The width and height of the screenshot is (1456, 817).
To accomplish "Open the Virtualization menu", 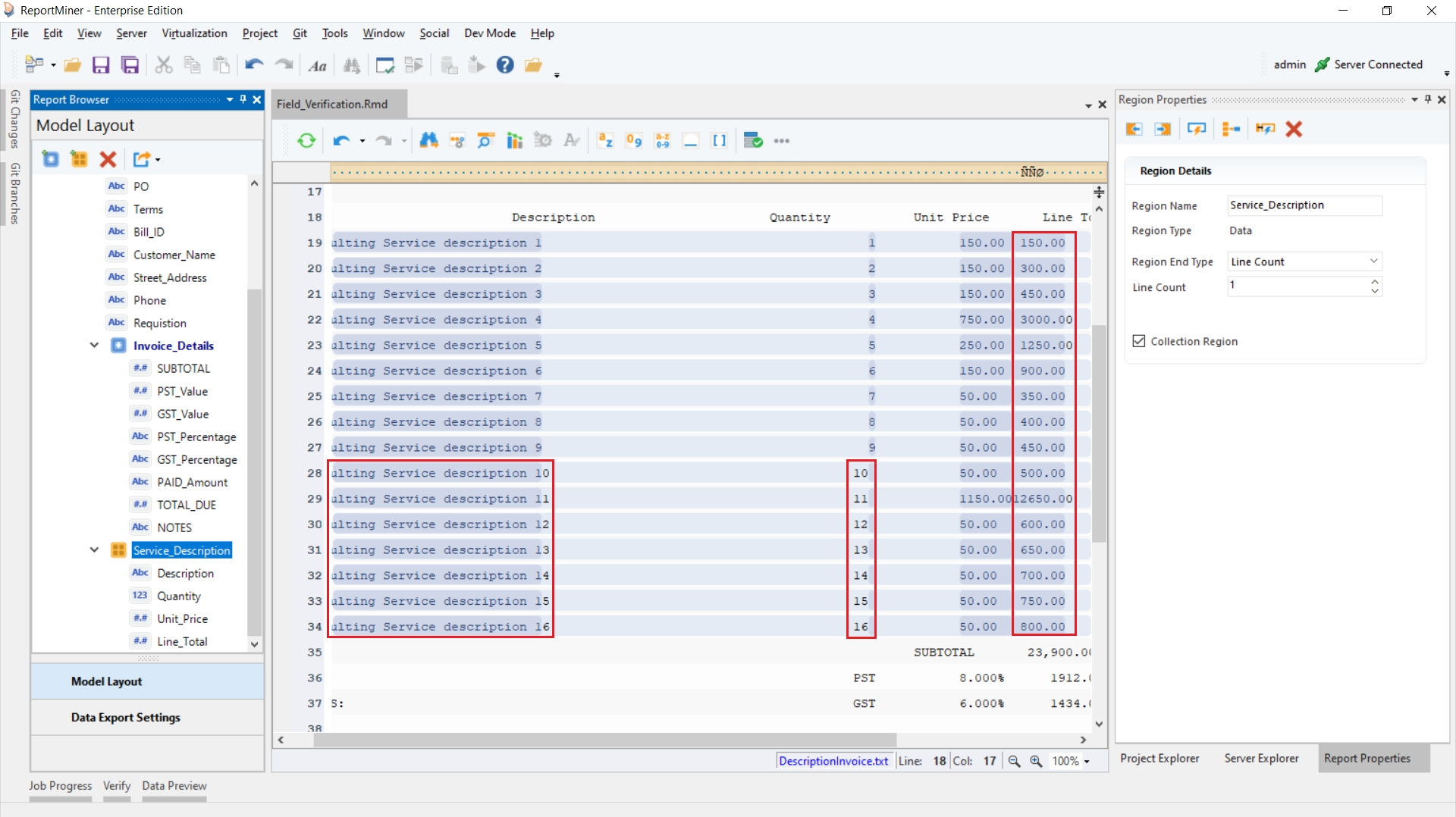I will click(194, 33).
